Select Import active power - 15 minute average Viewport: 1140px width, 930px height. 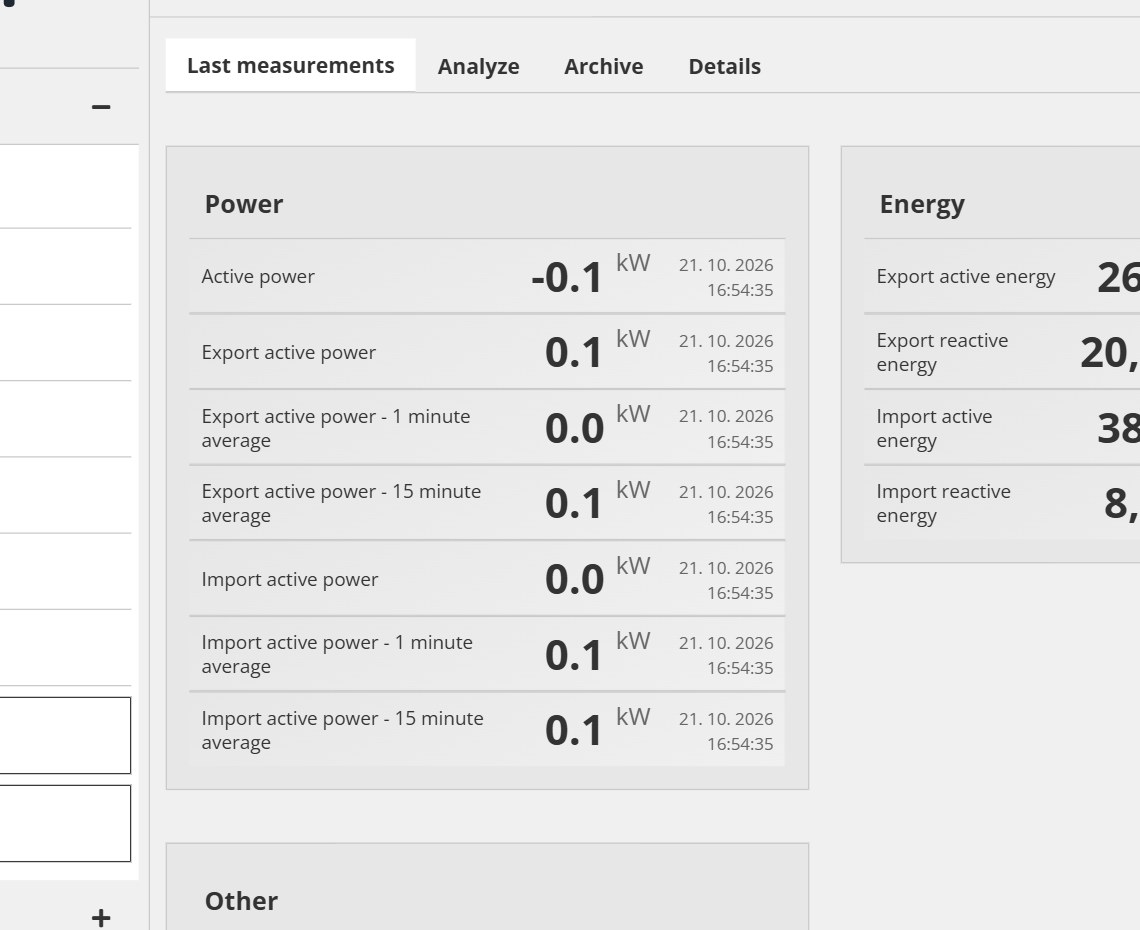[342, 730]
